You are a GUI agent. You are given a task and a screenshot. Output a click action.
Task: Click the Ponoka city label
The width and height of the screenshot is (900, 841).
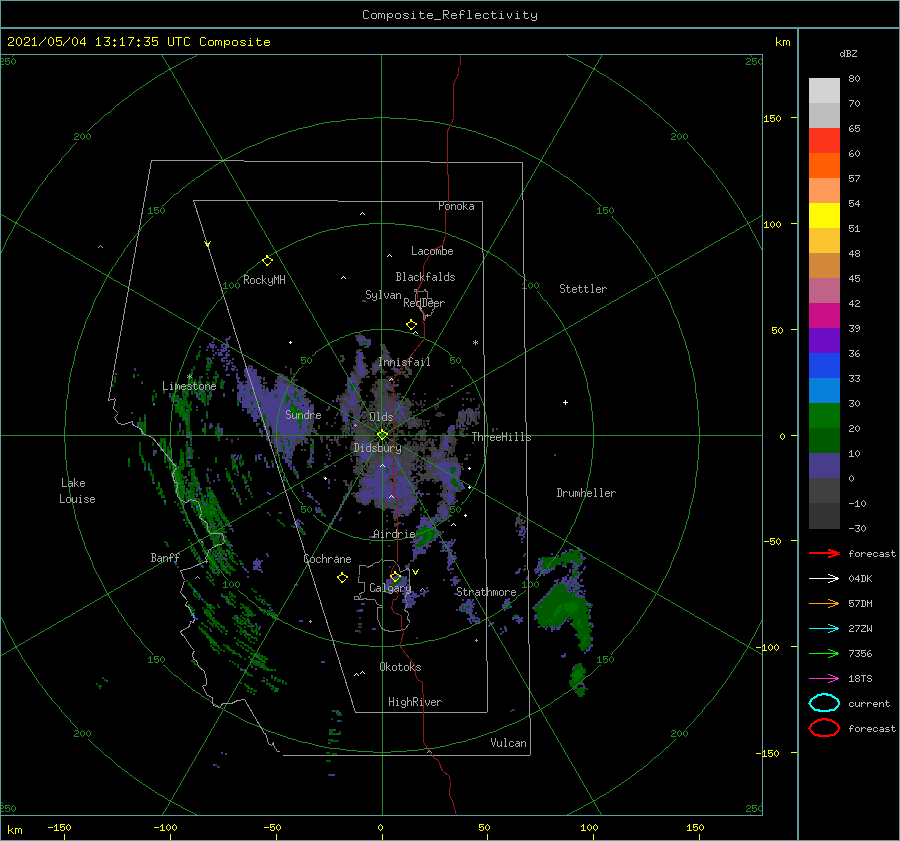456,206
